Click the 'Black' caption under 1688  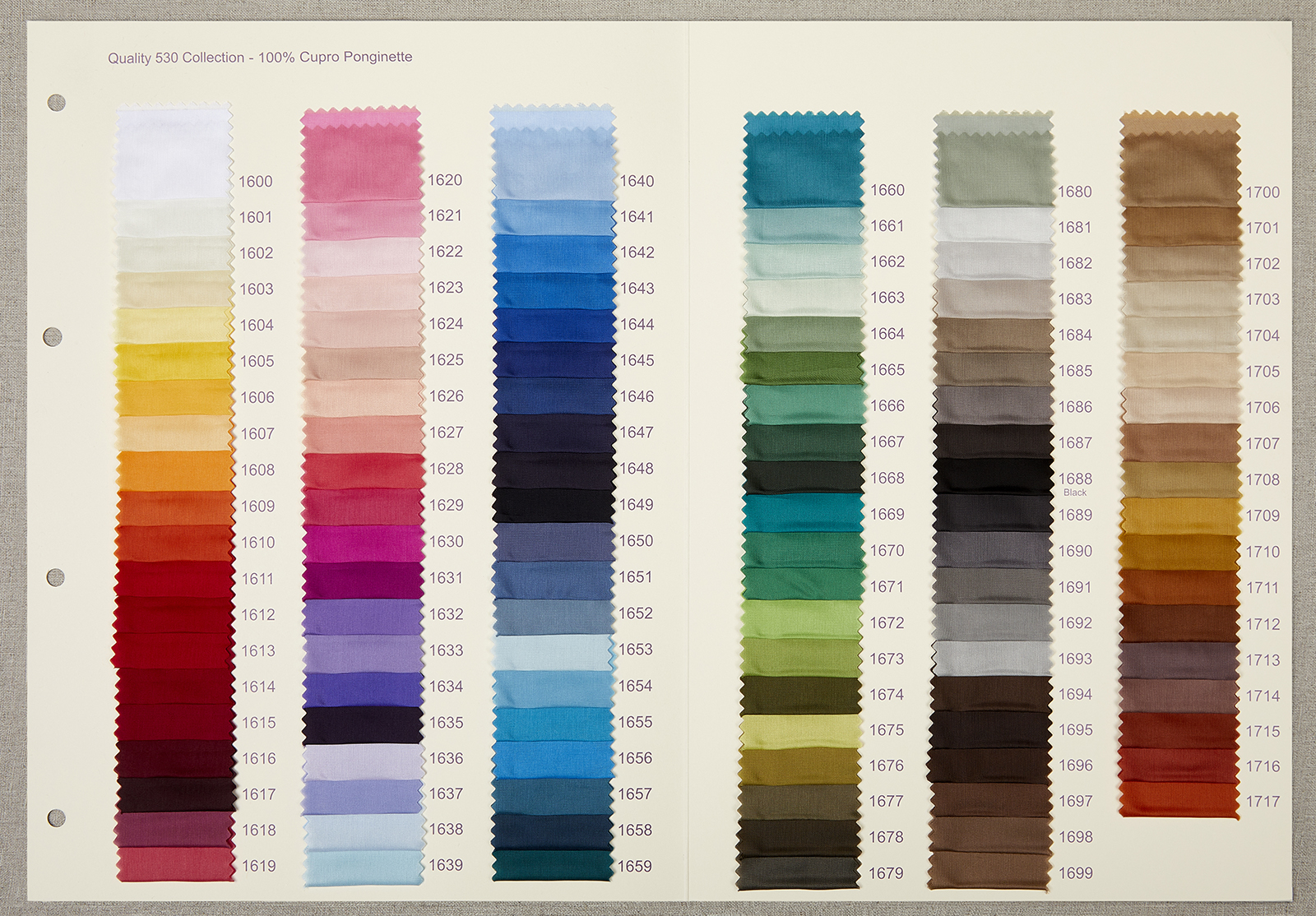coord(1075,493)
